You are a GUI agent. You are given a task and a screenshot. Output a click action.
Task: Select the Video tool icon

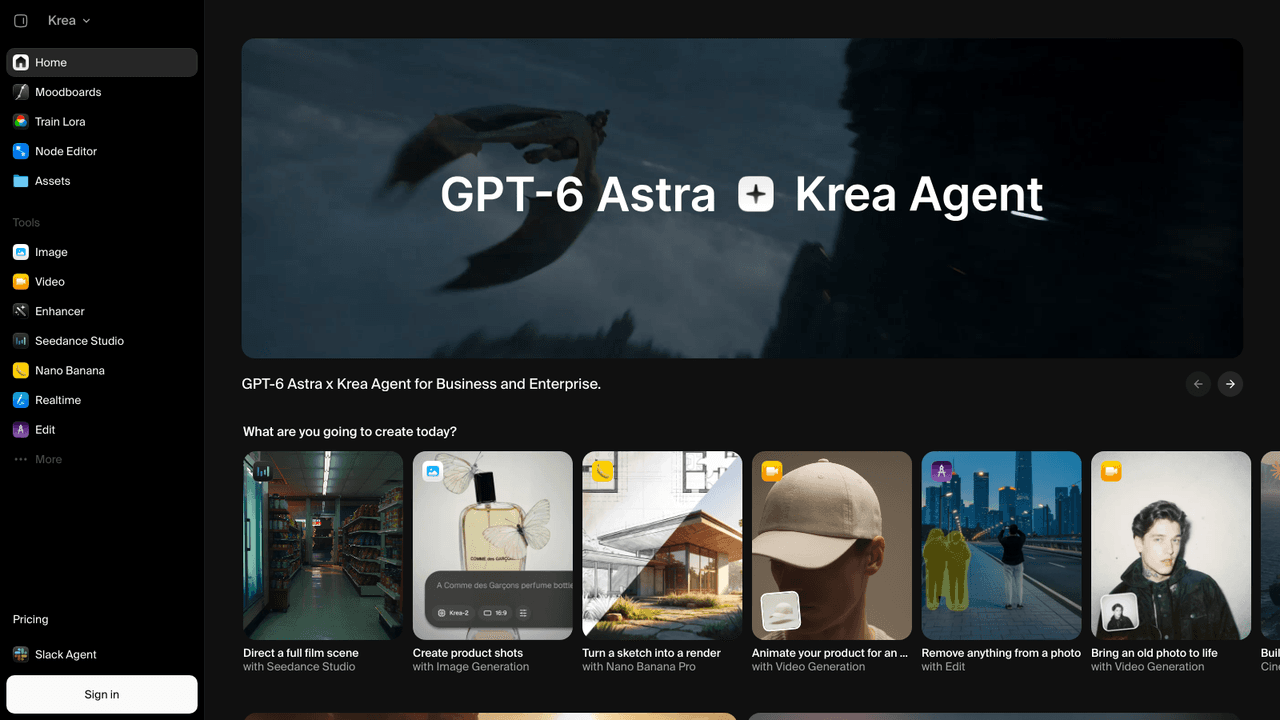[21, 282]
